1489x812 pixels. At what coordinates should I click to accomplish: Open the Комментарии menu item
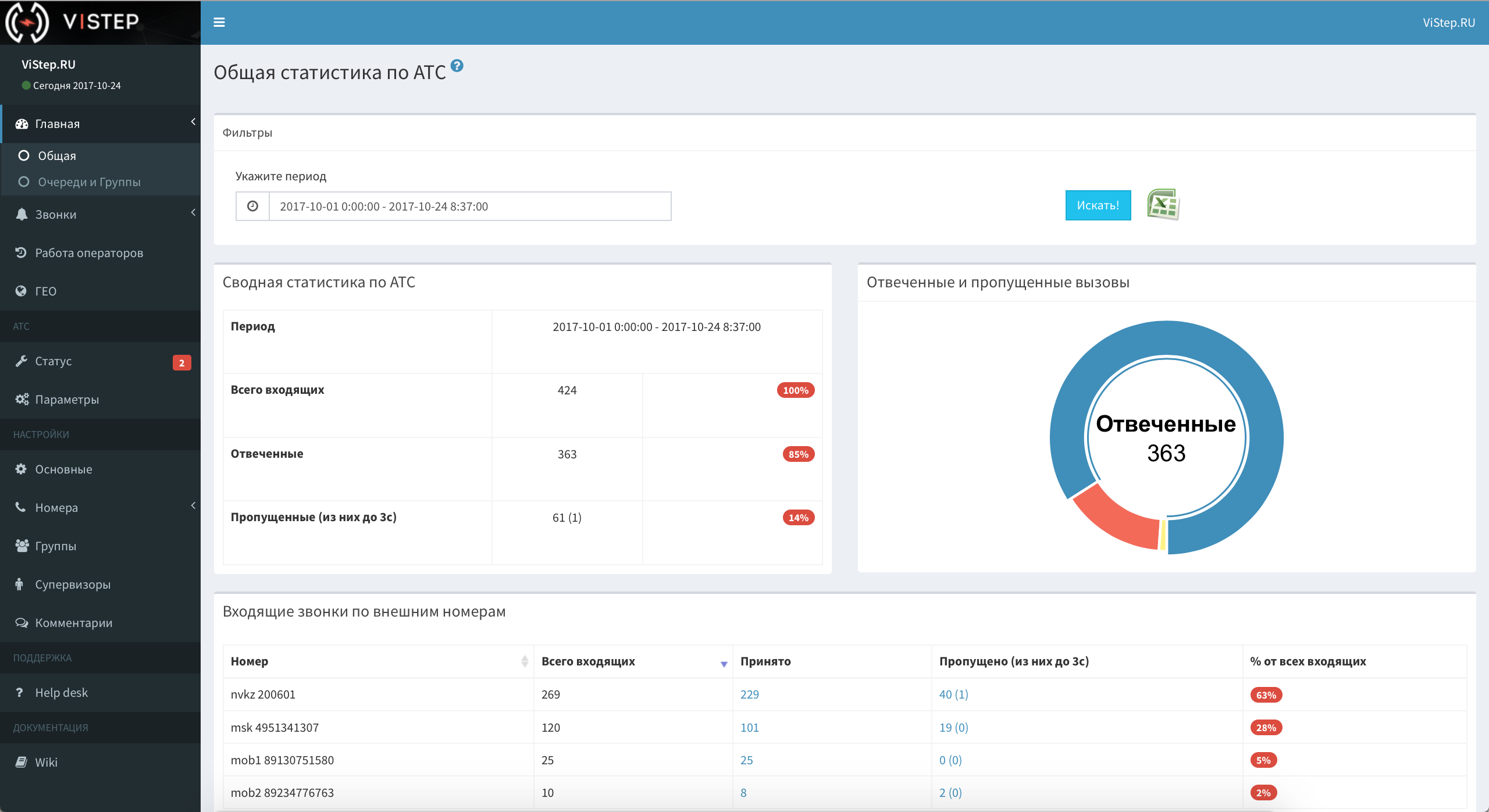coord(100,622)
